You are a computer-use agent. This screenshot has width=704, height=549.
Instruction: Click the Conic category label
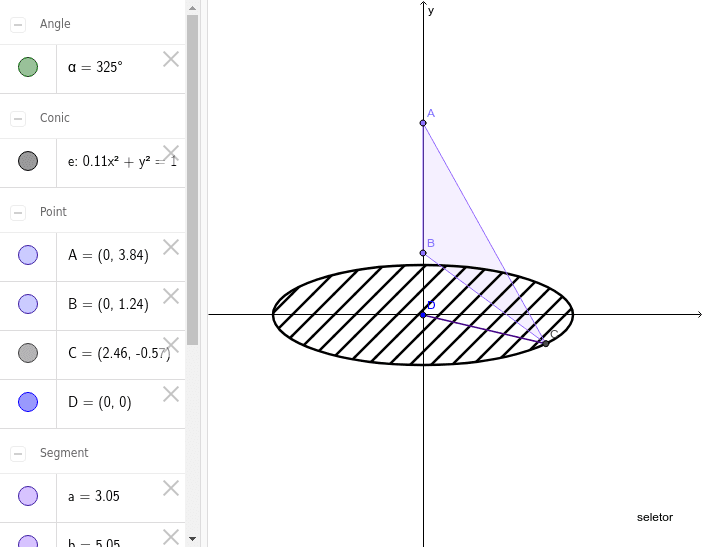tap(55, 118)
